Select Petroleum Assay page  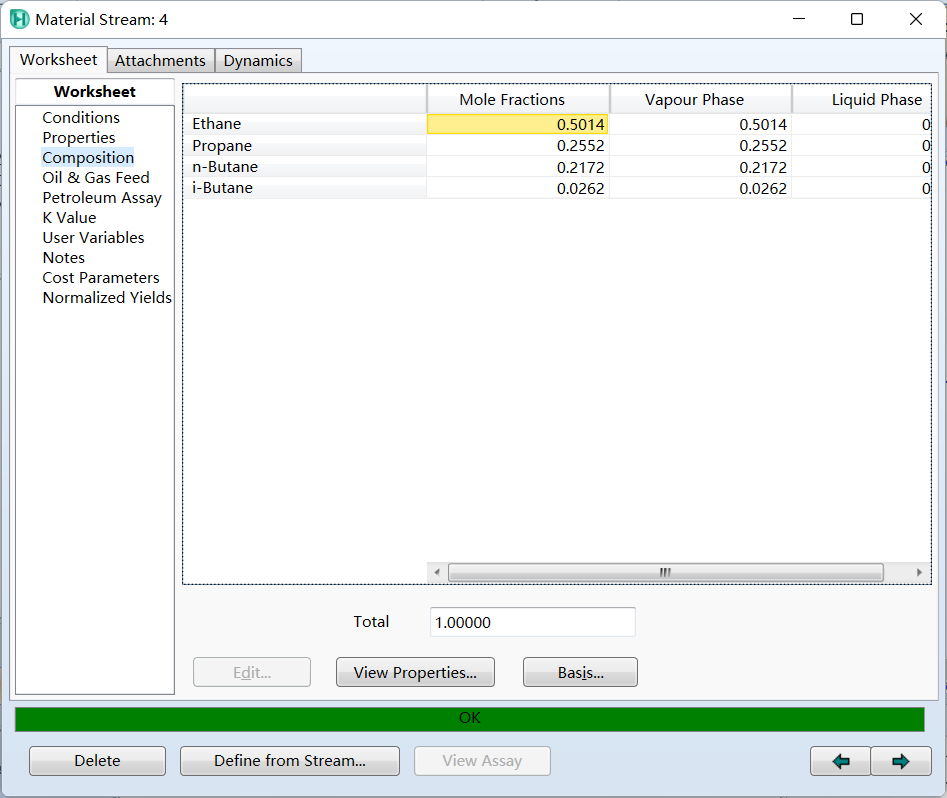coord(102,198)
